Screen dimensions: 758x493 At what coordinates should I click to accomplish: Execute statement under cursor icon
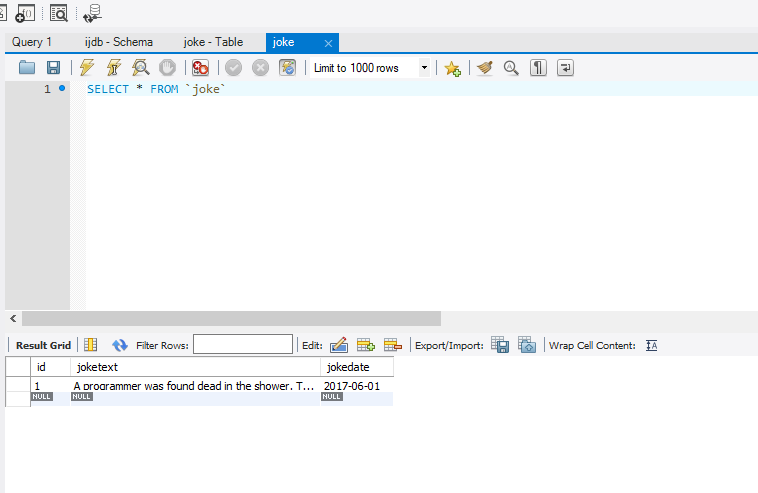pyautogui.click(x=114, y=68)
